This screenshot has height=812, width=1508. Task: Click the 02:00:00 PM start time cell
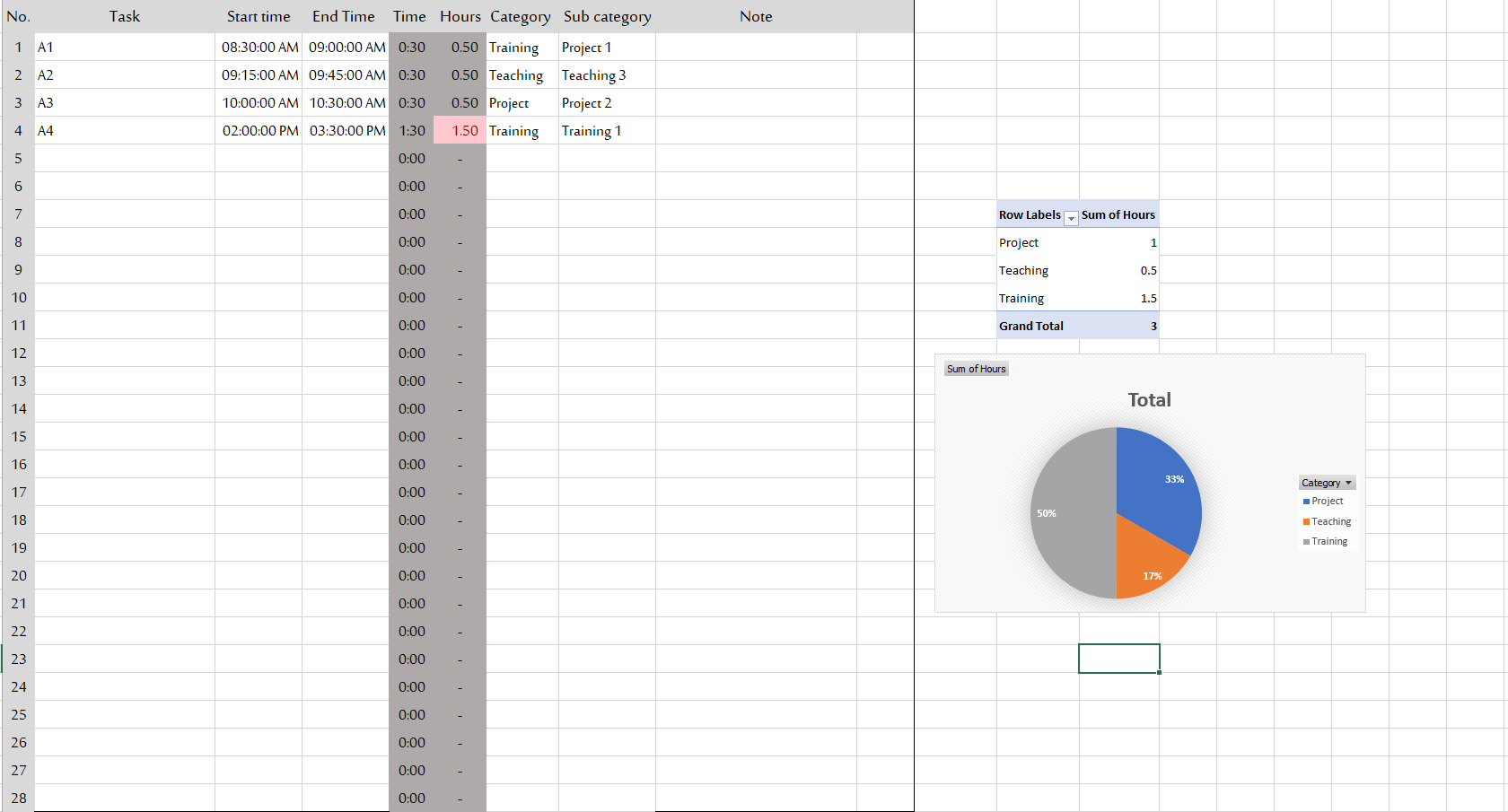[x=259, y=131]
